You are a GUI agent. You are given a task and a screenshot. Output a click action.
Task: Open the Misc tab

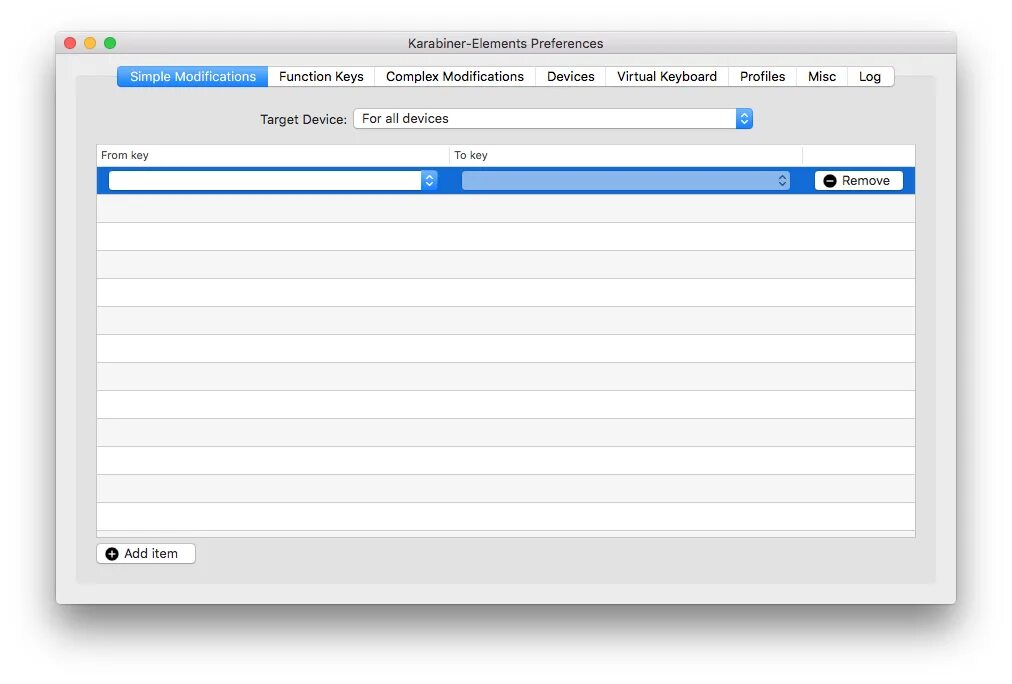[822, 76]
